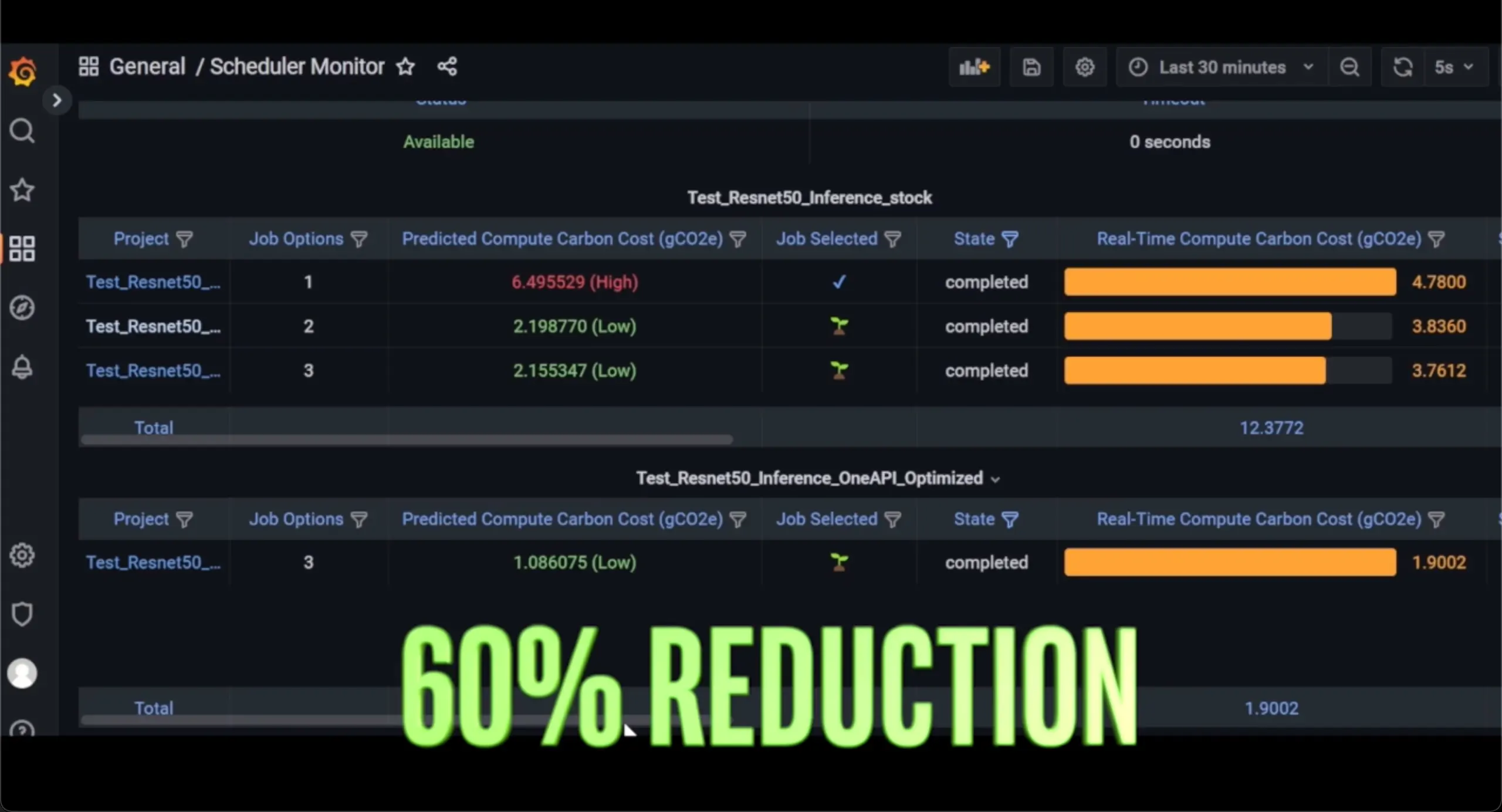This screenshot has width=1502, height=812.
Task: Open the General folder breadcrumb
Action: point(147,66)
